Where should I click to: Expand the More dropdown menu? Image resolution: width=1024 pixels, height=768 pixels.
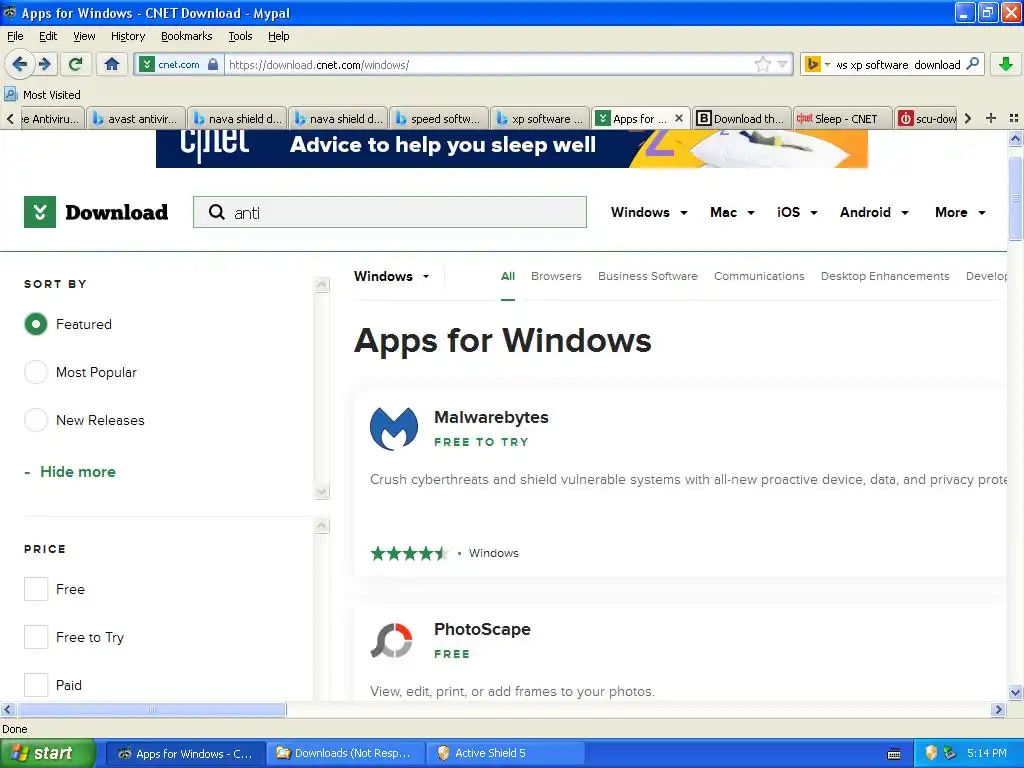click(960, 212)
